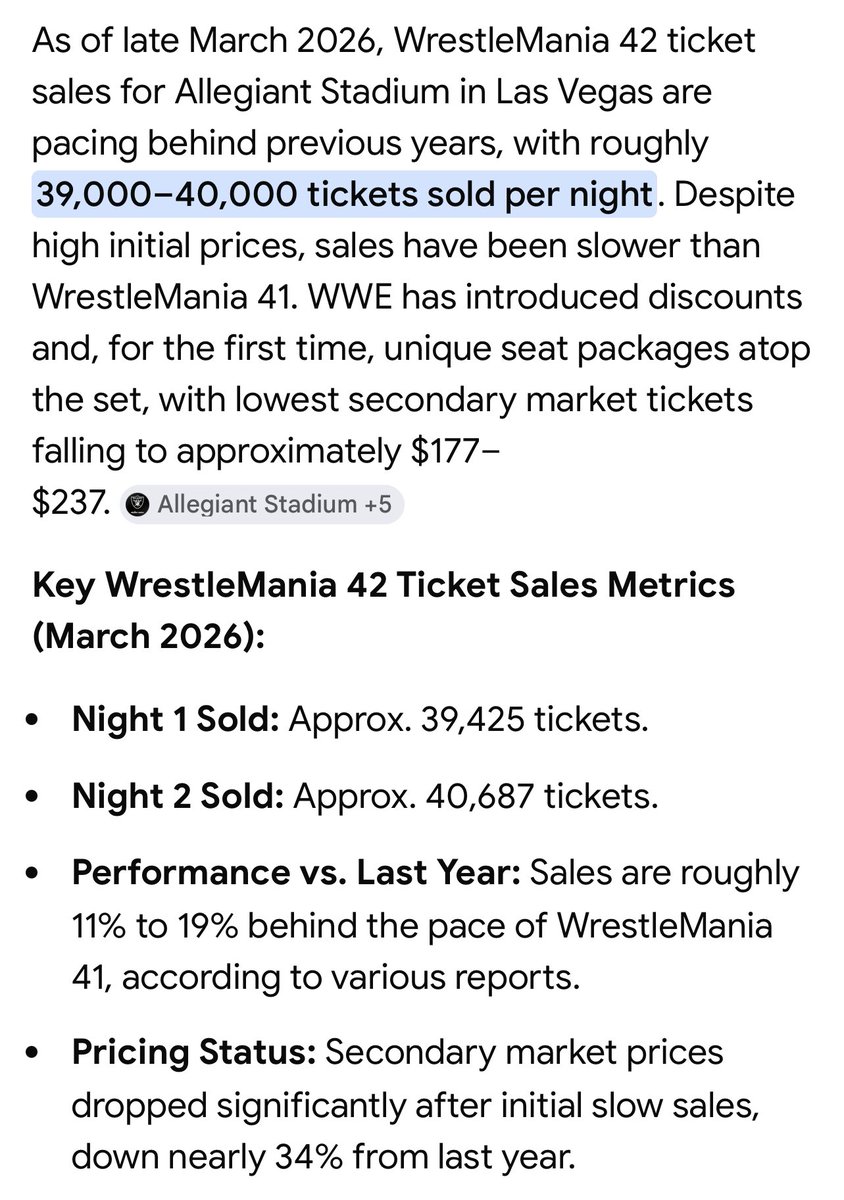The height and width of the screenshot is (1200, 844).
Task: Click the "Pricing Status:" bold label
Action: [x=194, y=1052]
